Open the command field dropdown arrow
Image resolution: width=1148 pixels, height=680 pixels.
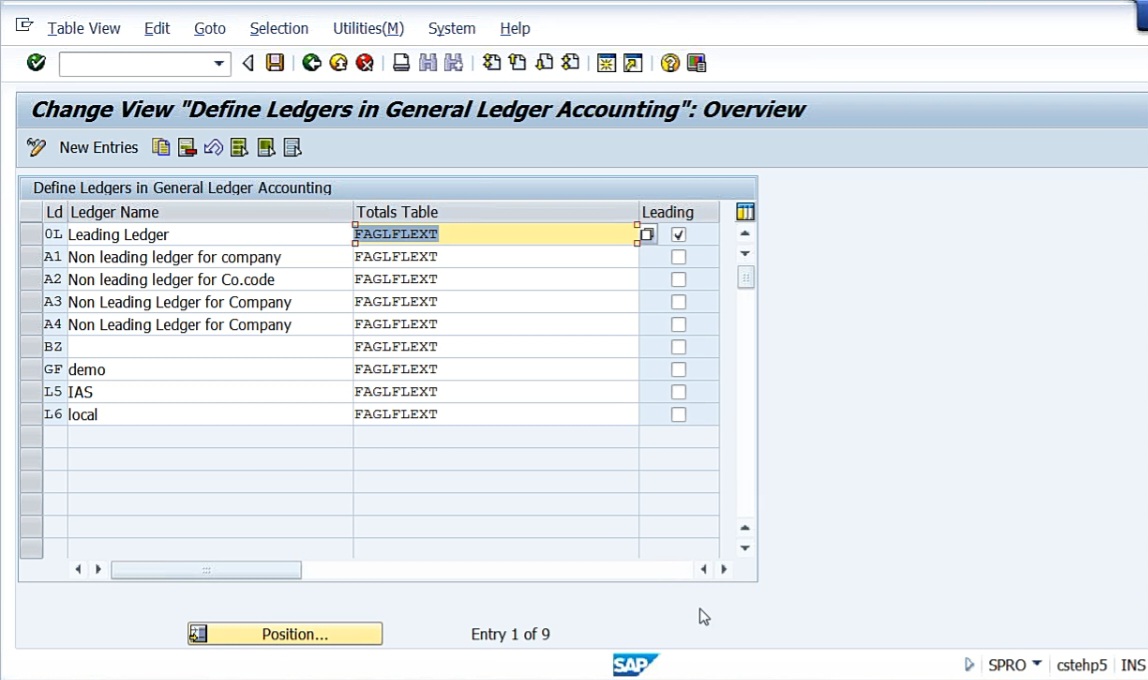[x=218, y=64]
